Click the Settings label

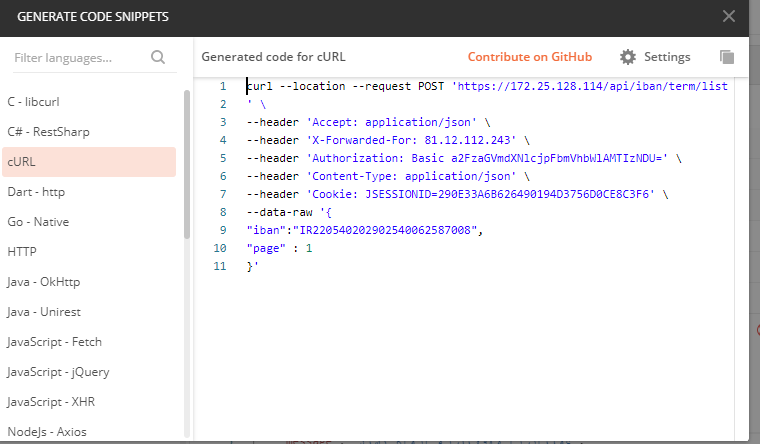coord(667,57)
